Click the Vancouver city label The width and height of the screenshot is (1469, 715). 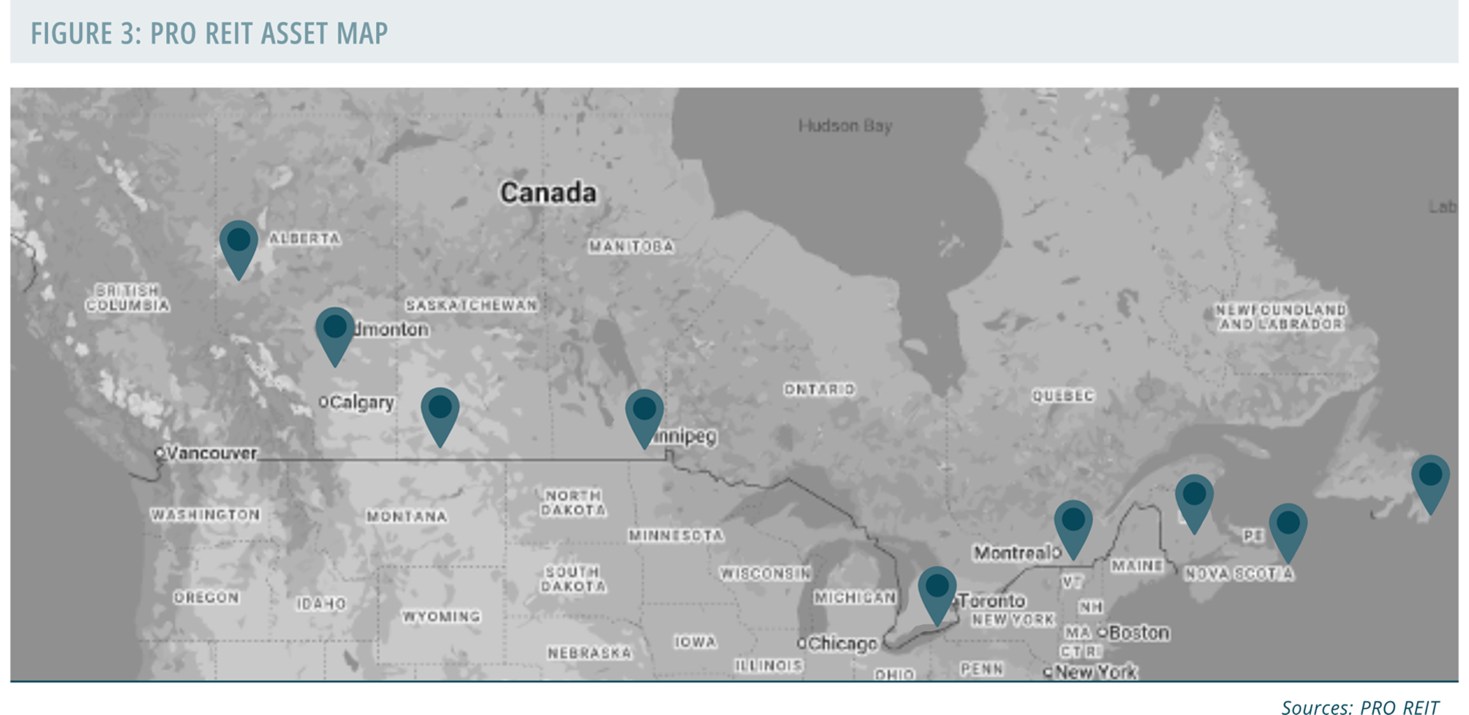pos(210,453)
